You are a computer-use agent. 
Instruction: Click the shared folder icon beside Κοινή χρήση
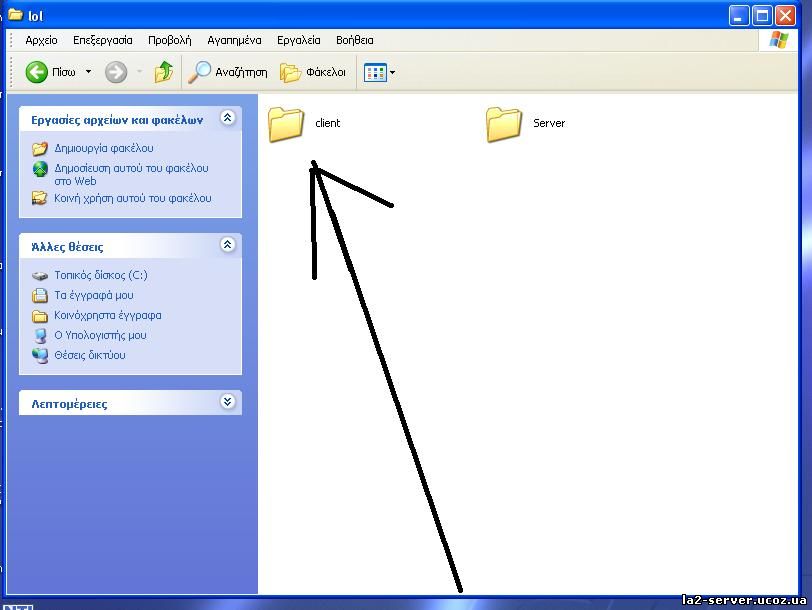[x=40, y=198]
